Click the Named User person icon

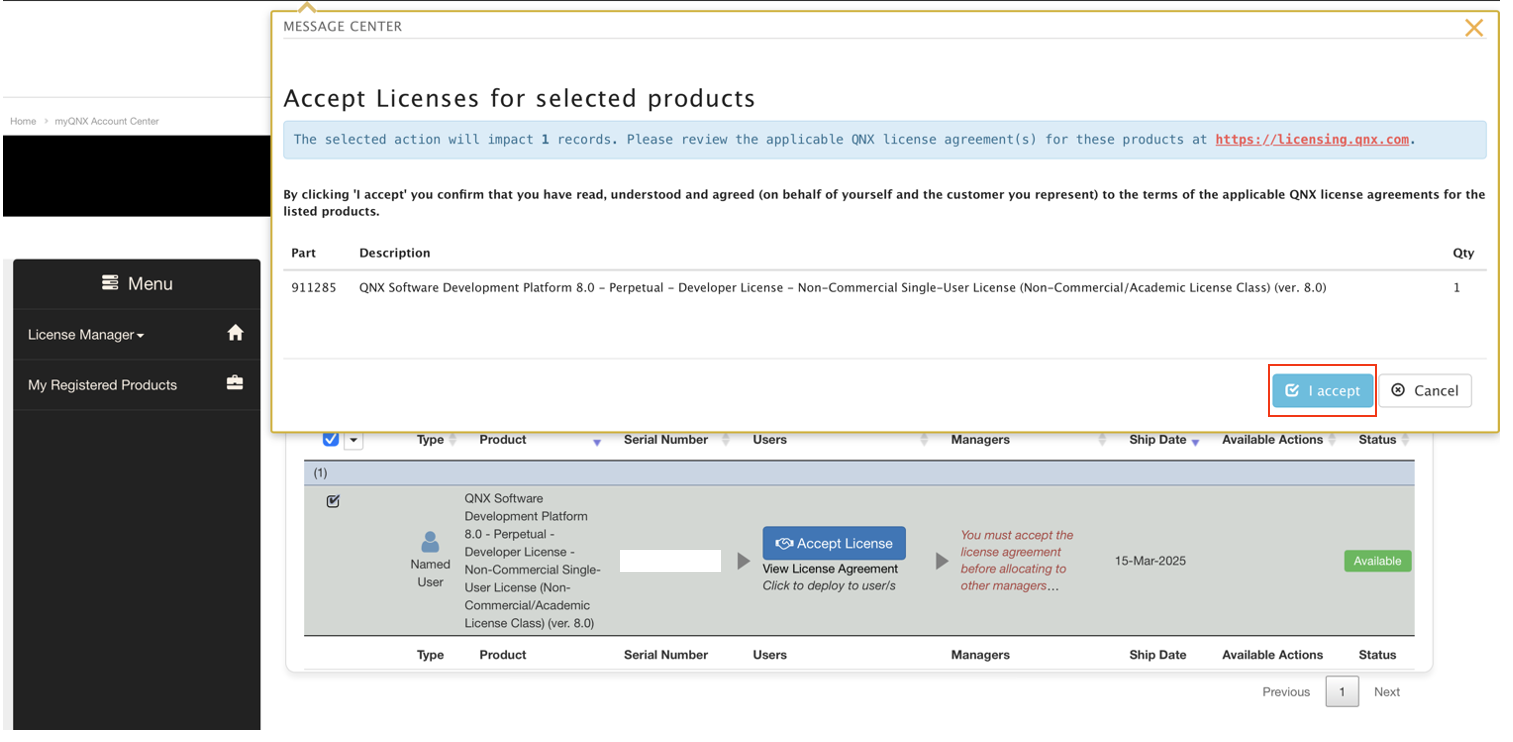tap(430, 542)
